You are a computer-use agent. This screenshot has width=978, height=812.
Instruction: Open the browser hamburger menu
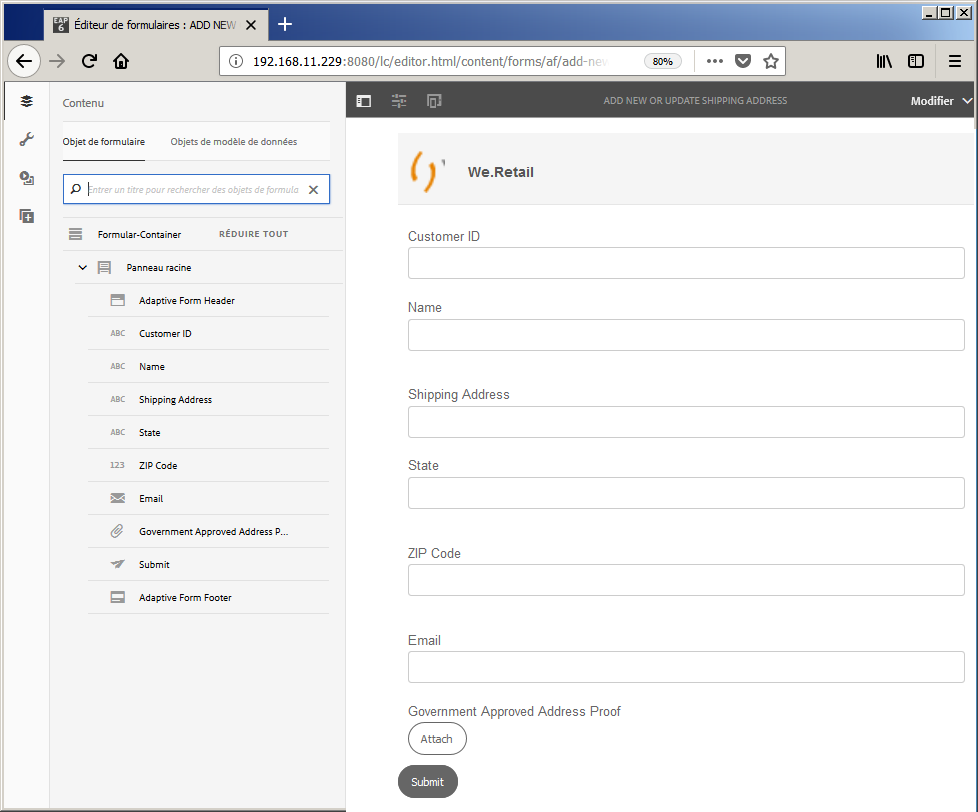tap(954, 61)
